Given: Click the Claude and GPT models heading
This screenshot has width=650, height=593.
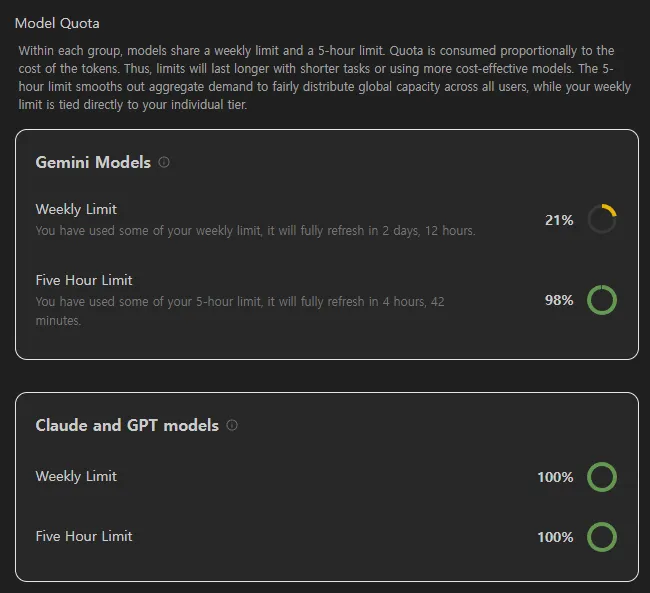Looking at the screenshot, I should pyautogui.click(x=127, y=425).
